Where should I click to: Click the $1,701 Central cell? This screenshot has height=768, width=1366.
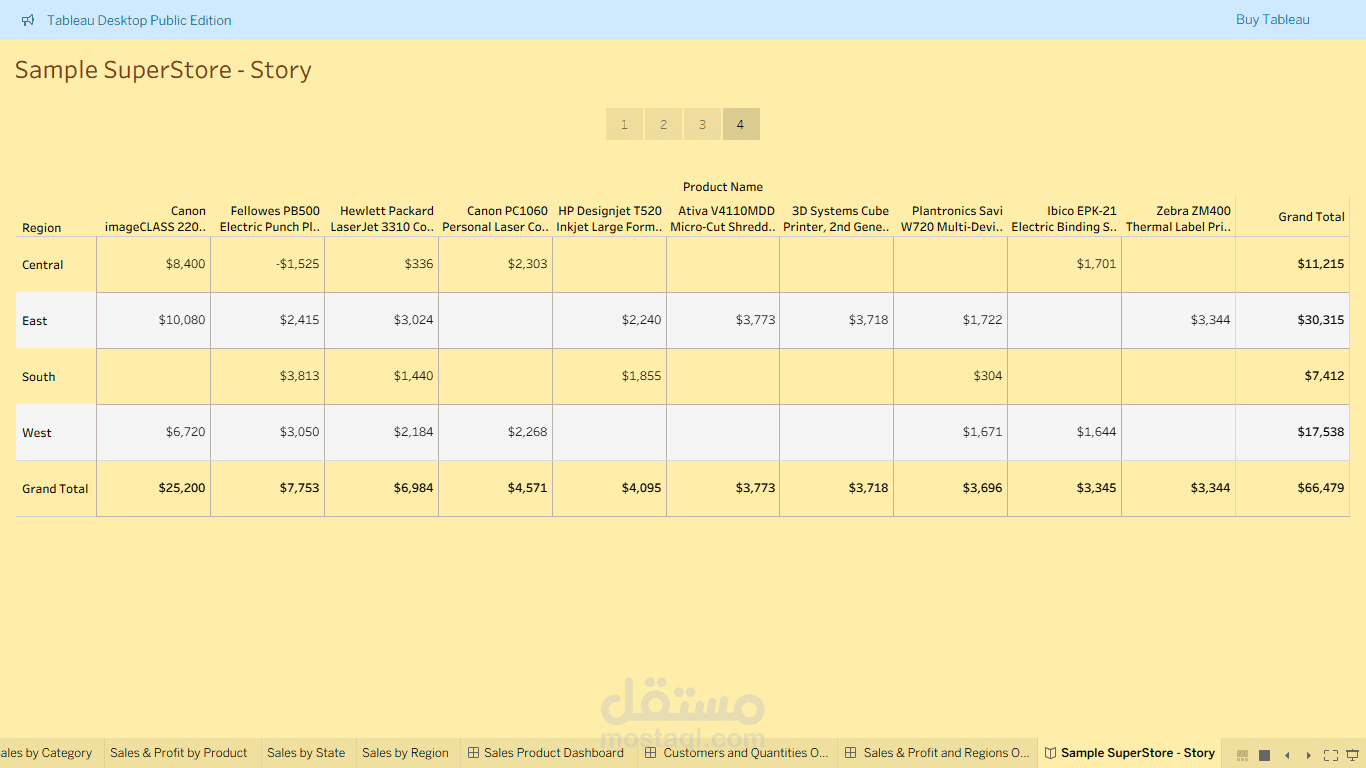point(1065,264)
